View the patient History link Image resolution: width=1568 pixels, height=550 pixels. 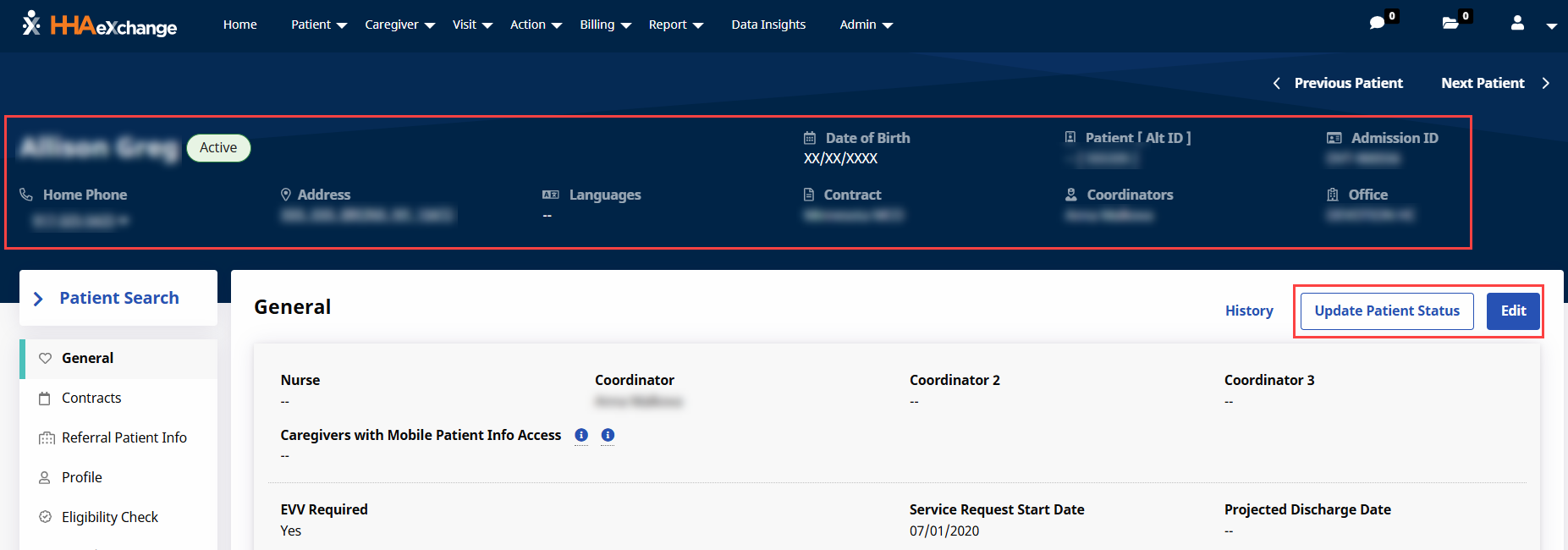pyautogui.click(x=1249, y=311)
